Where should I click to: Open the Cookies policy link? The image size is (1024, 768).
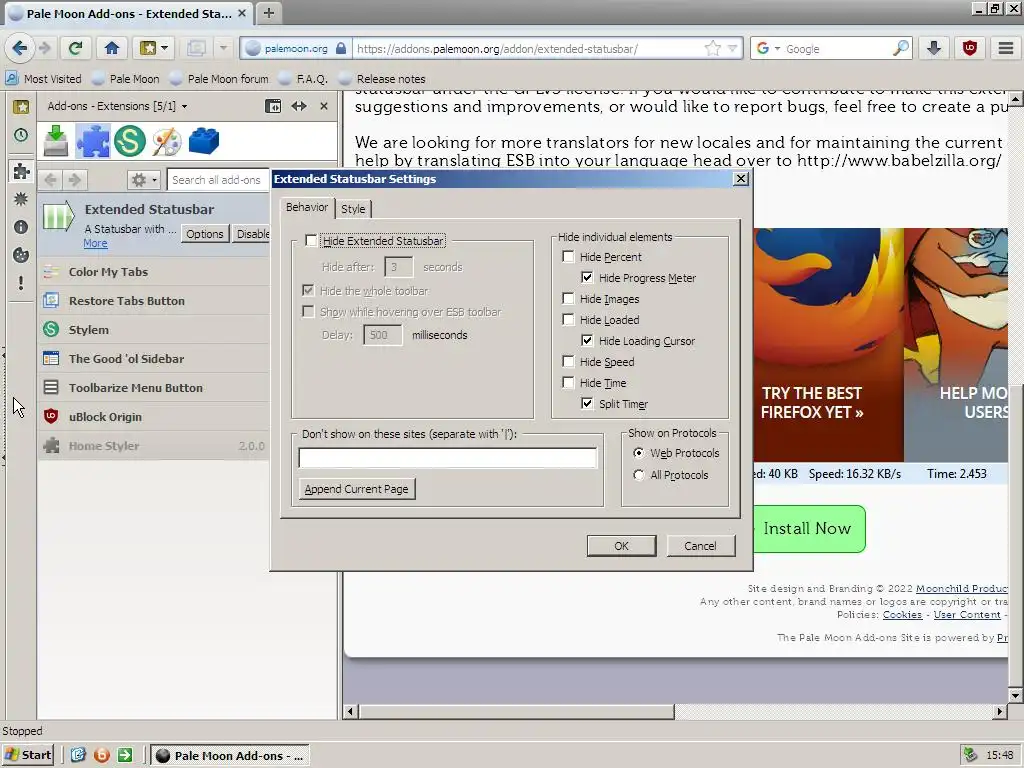click(x=902, y=615)
